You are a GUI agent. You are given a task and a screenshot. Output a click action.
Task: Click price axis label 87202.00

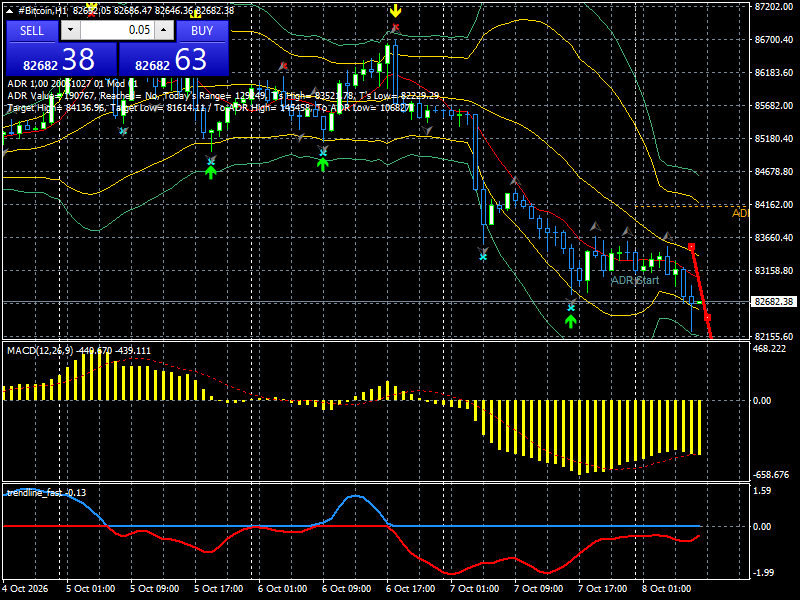[774, 7]
